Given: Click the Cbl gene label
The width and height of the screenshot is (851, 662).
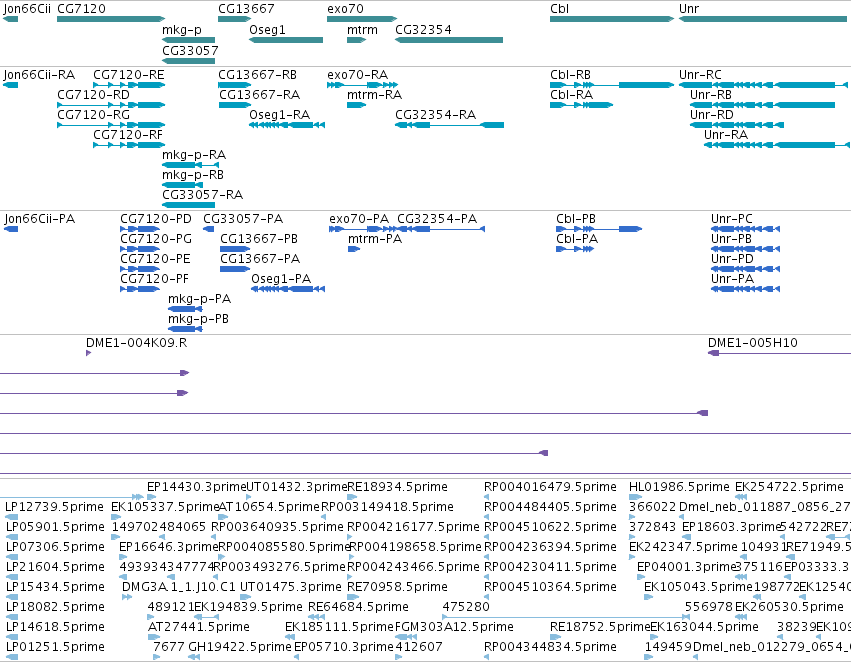Looking at the screenshot, I should [x=560, y=9].
